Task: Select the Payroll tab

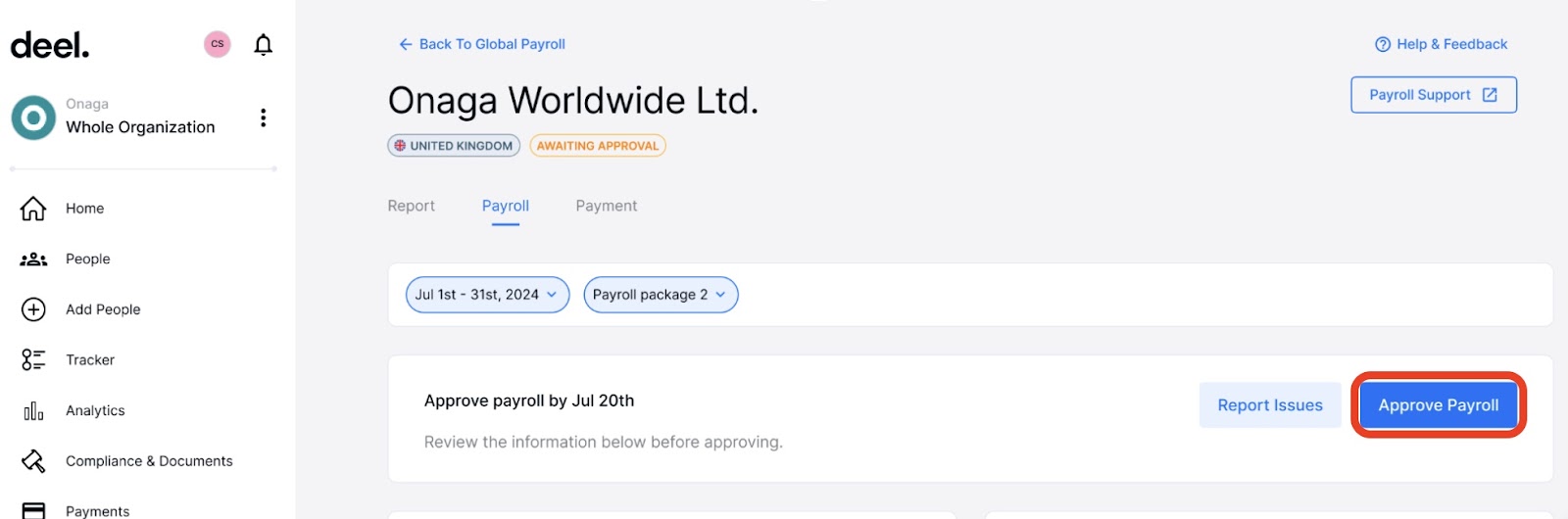Action: click(506, 206)
